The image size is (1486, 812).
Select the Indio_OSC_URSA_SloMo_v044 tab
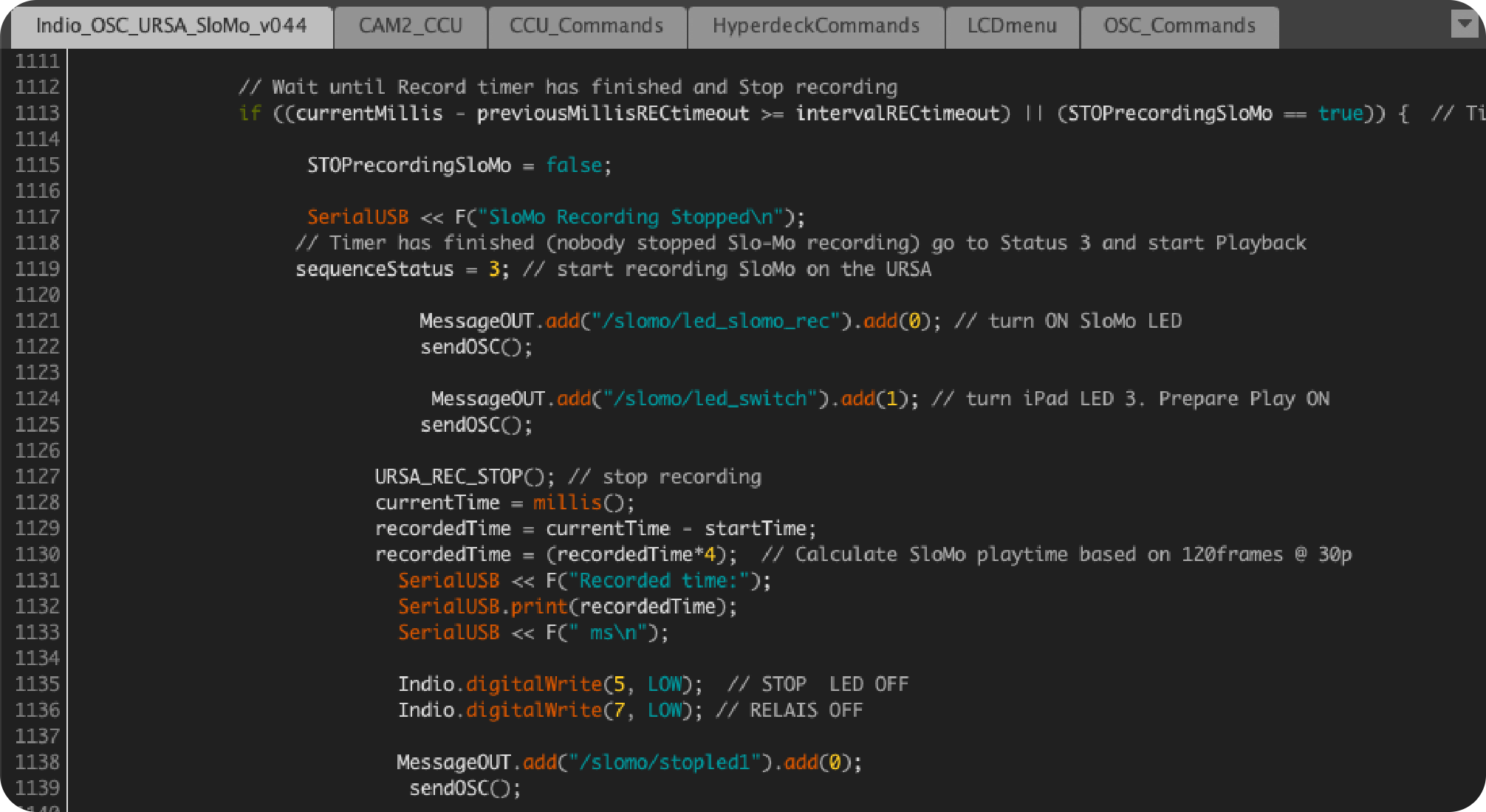click(171, 26)
